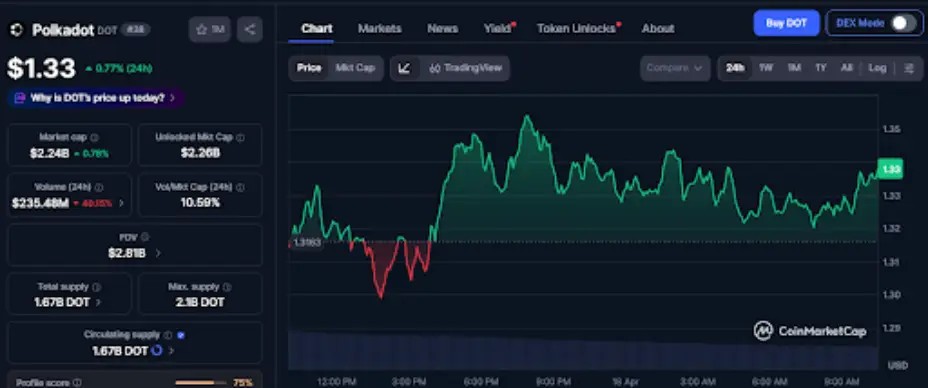Image resolution: width=928 pixels, height=388 pixels.
Task: Click info icon next to Total supply
Action: [96, 287]
